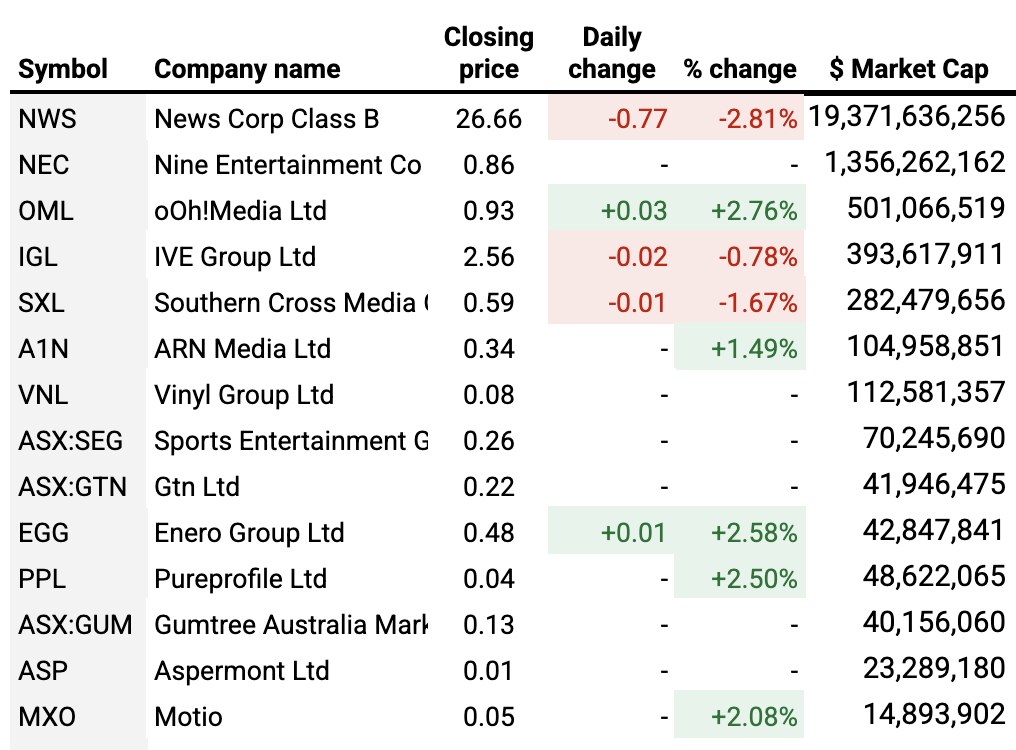Click the ASX:GUM symbol cell
Screen dimensions: 1016x750
(75, 625)
